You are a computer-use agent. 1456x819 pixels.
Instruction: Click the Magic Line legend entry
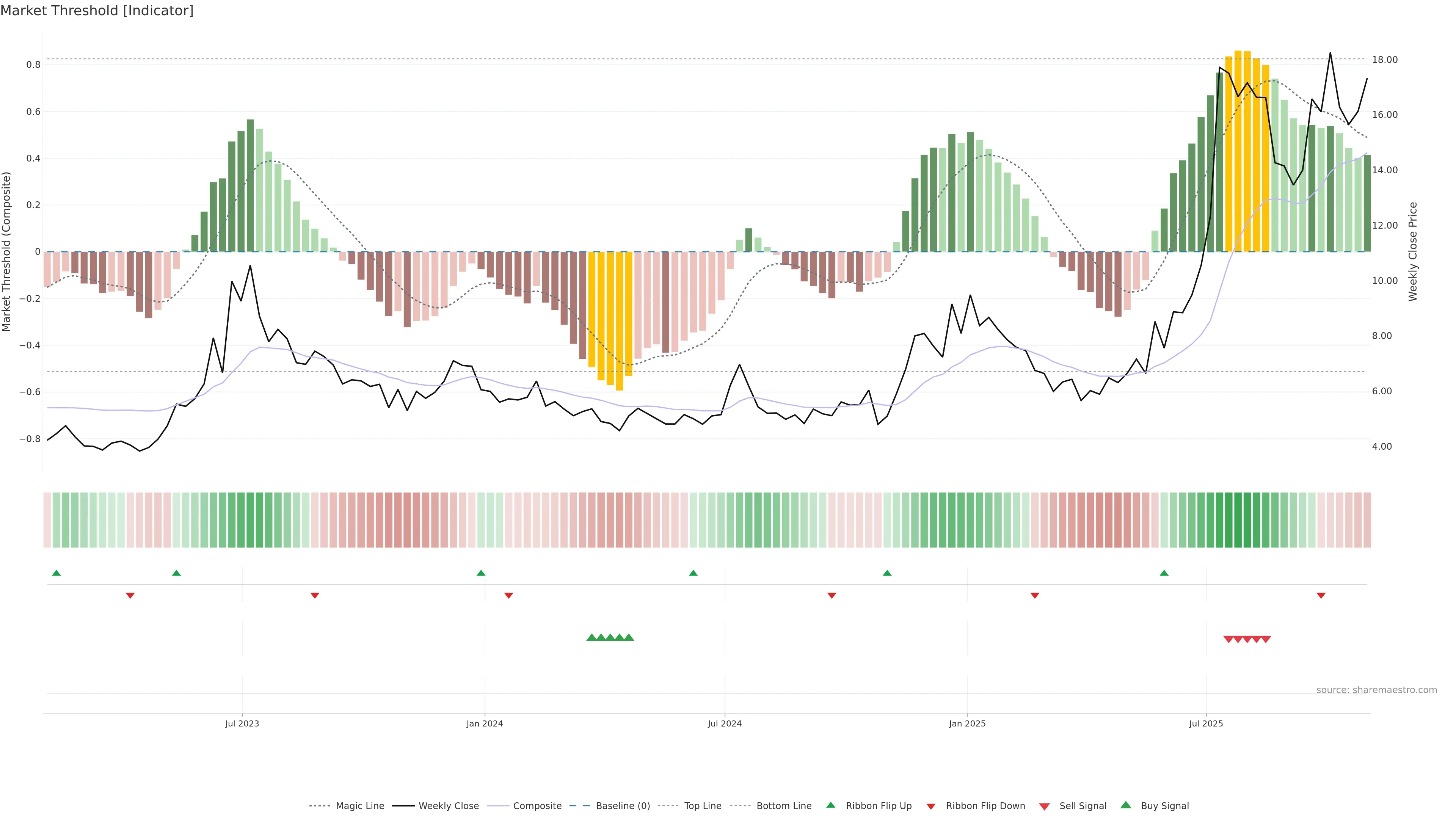pyautogui.click(x=359, y=806)
